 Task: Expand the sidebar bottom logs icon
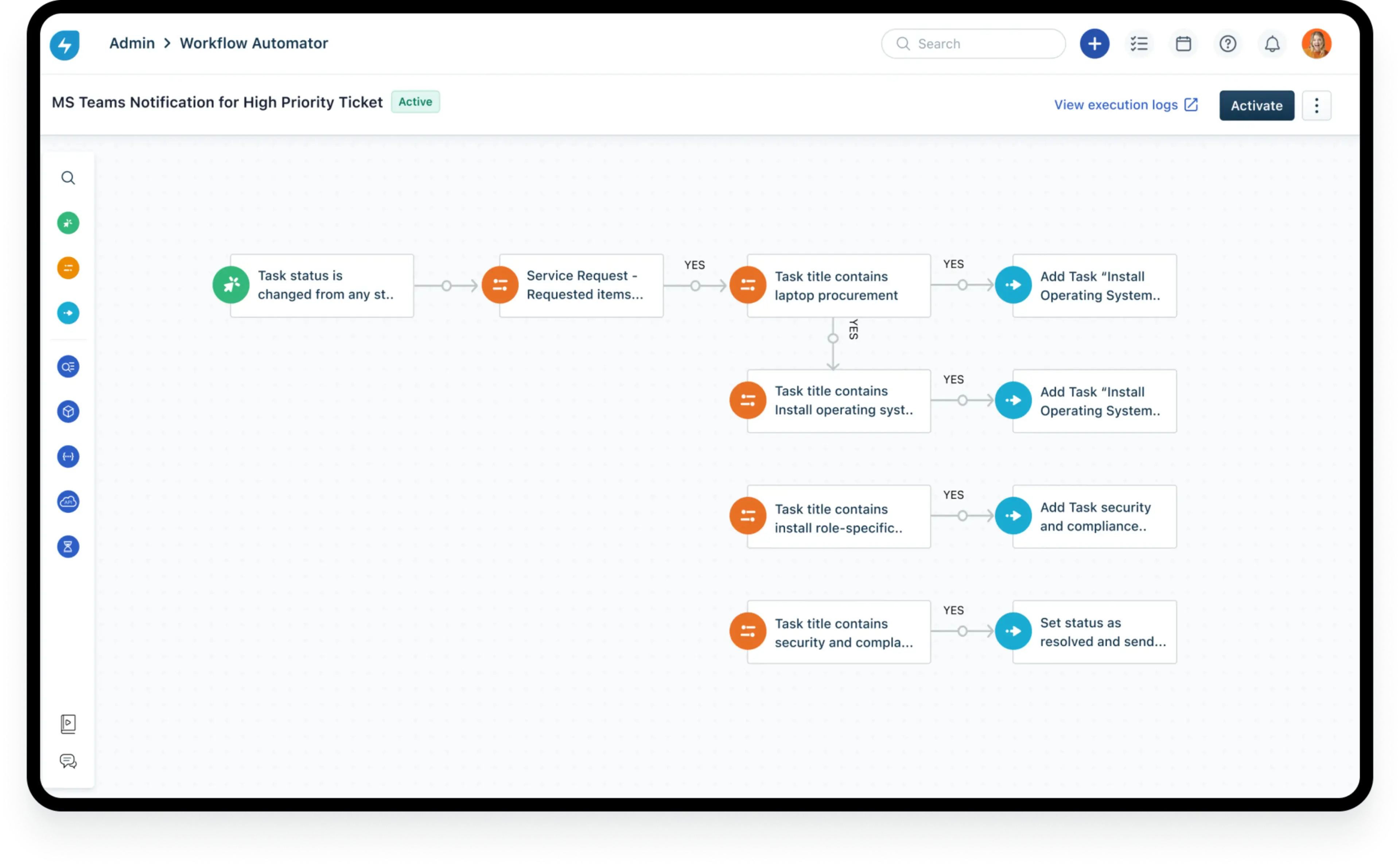click(69, 723)
